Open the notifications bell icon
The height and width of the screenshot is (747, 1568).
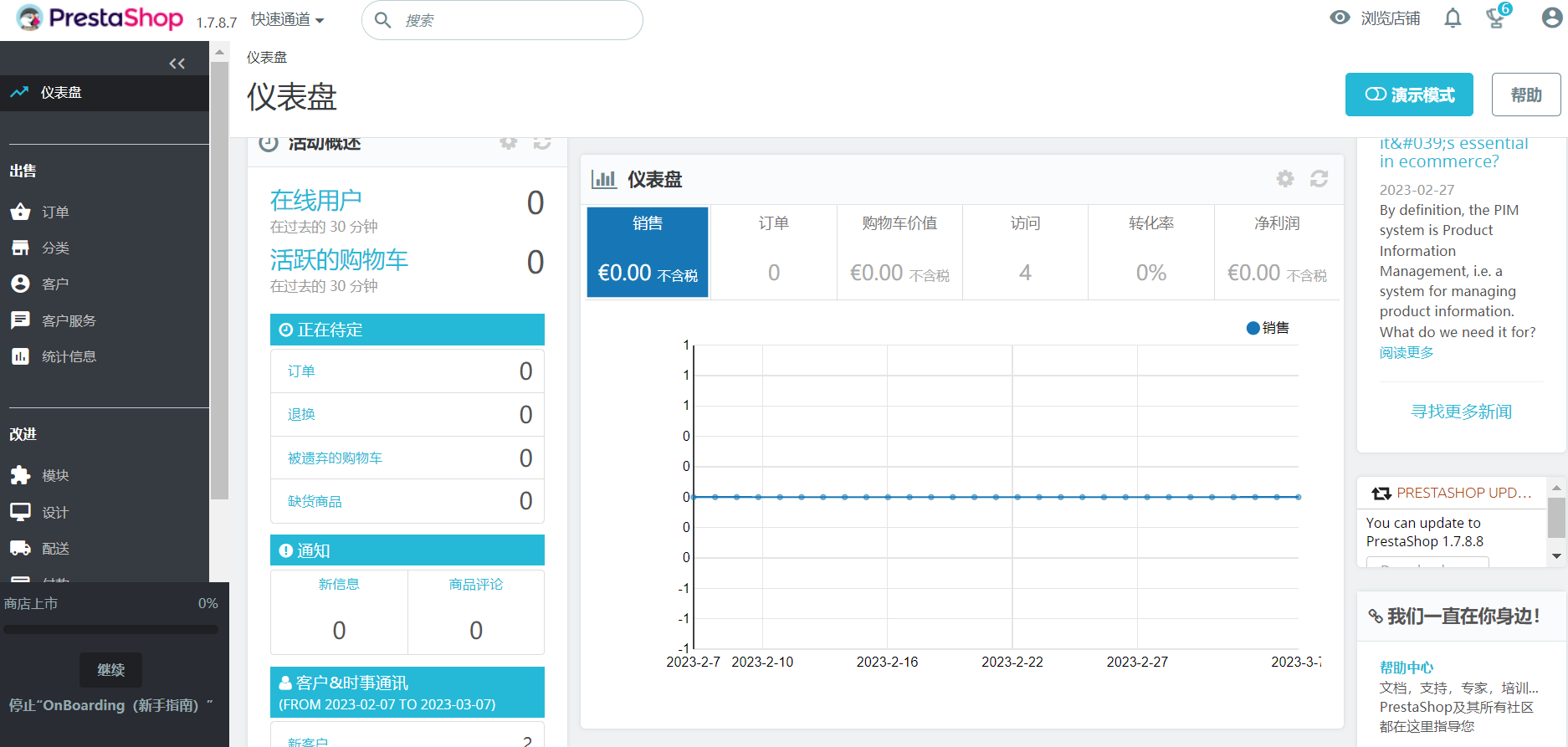(1453, 18)
